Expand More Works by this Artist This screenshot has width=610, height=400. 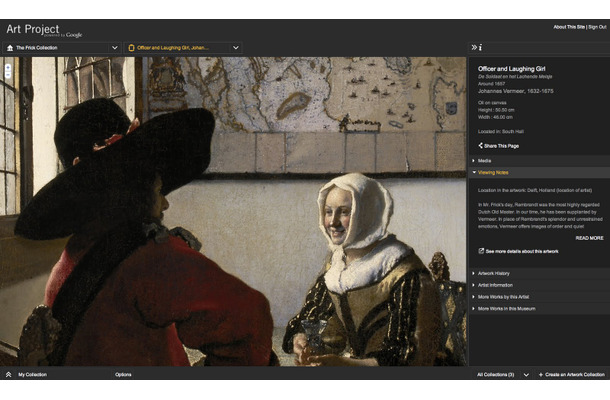(x=539, y=297)
